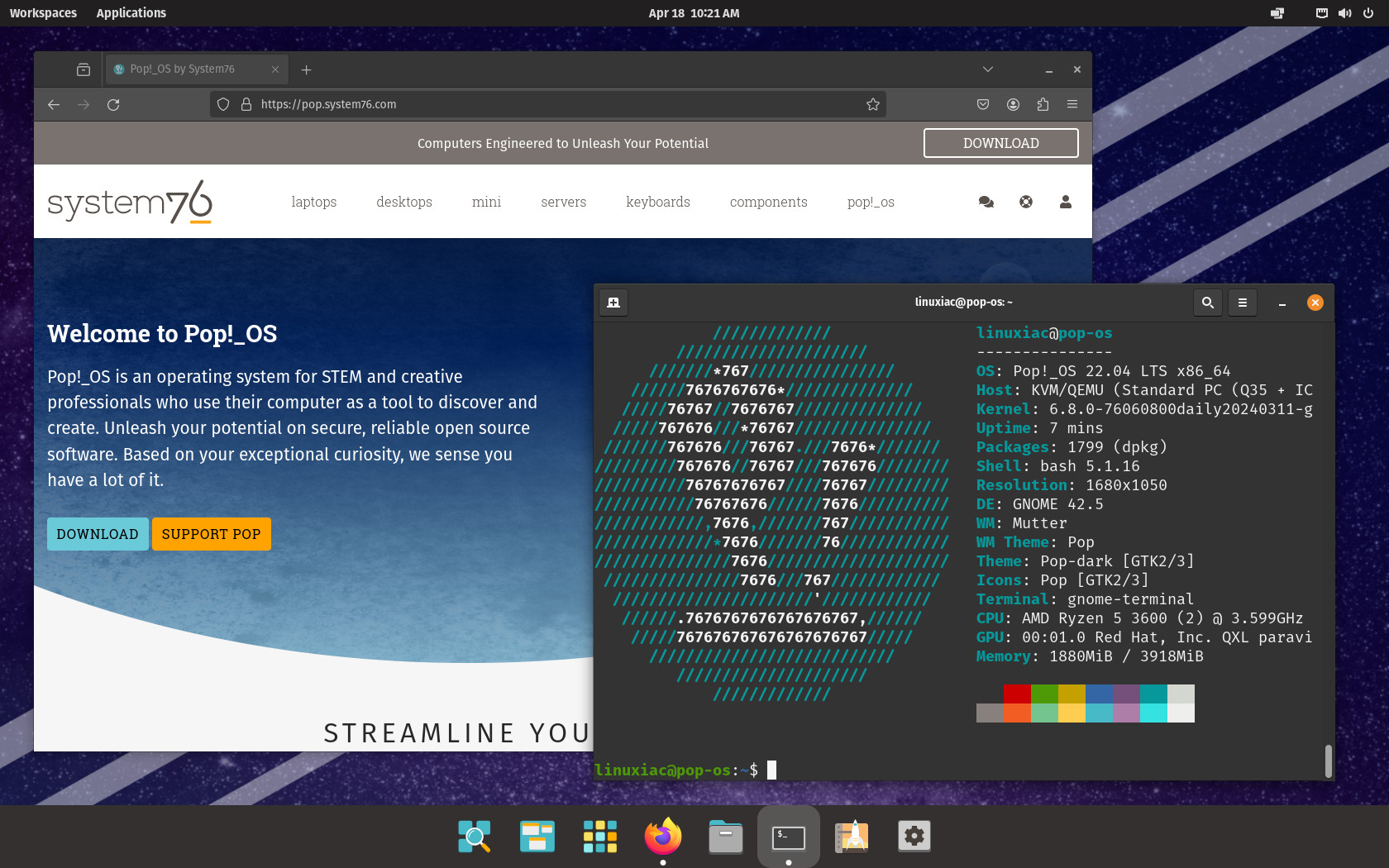Open clock calendar Apr 18

coord(694,13)
